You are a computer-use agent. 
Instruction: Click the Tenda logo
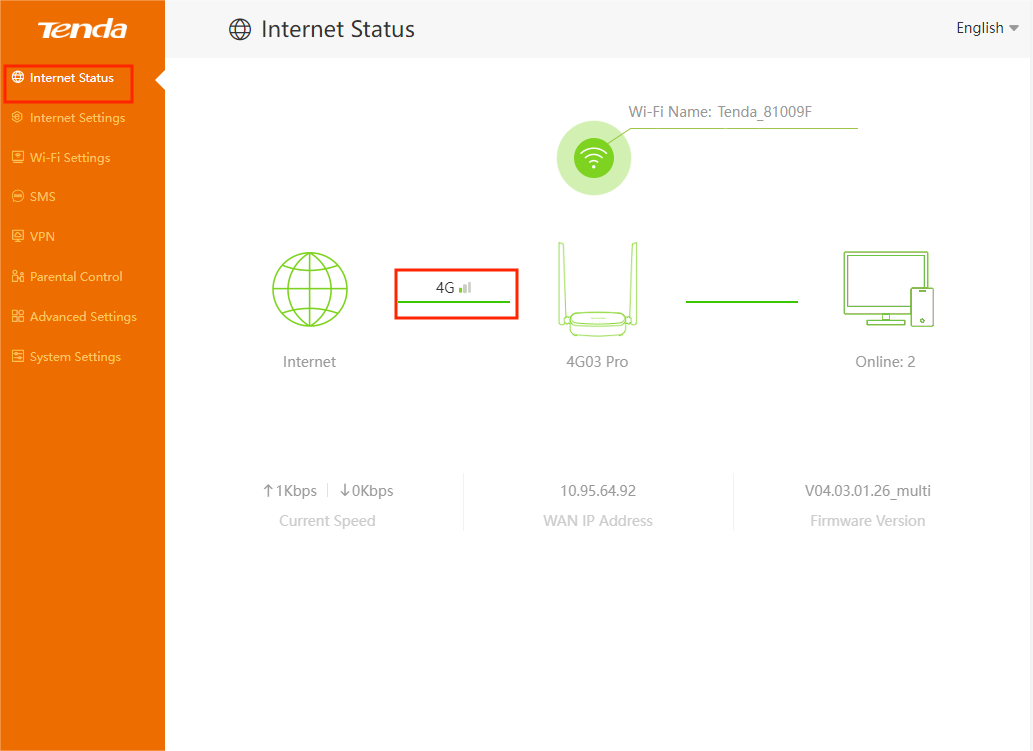pos(82,29)
